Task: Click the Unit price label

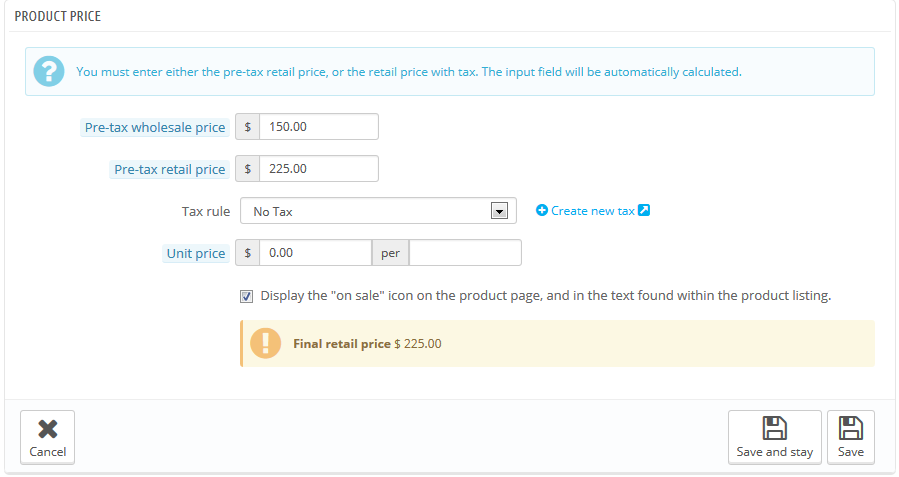Action: [x=196, y=253]
